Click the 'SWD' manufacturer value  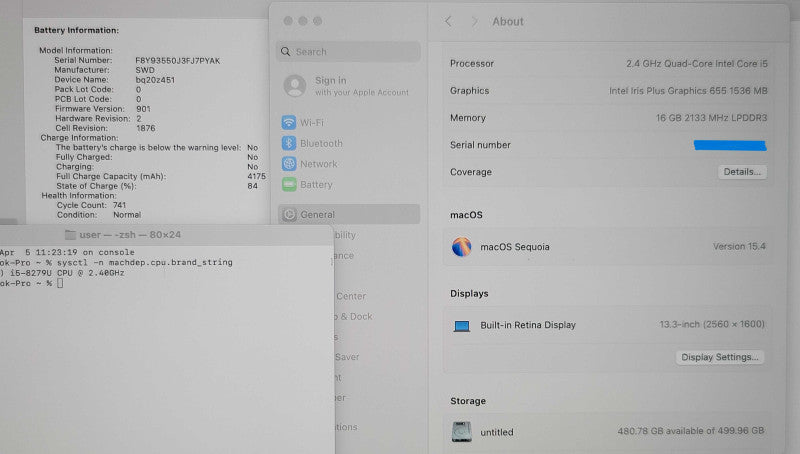coord(145,70)
